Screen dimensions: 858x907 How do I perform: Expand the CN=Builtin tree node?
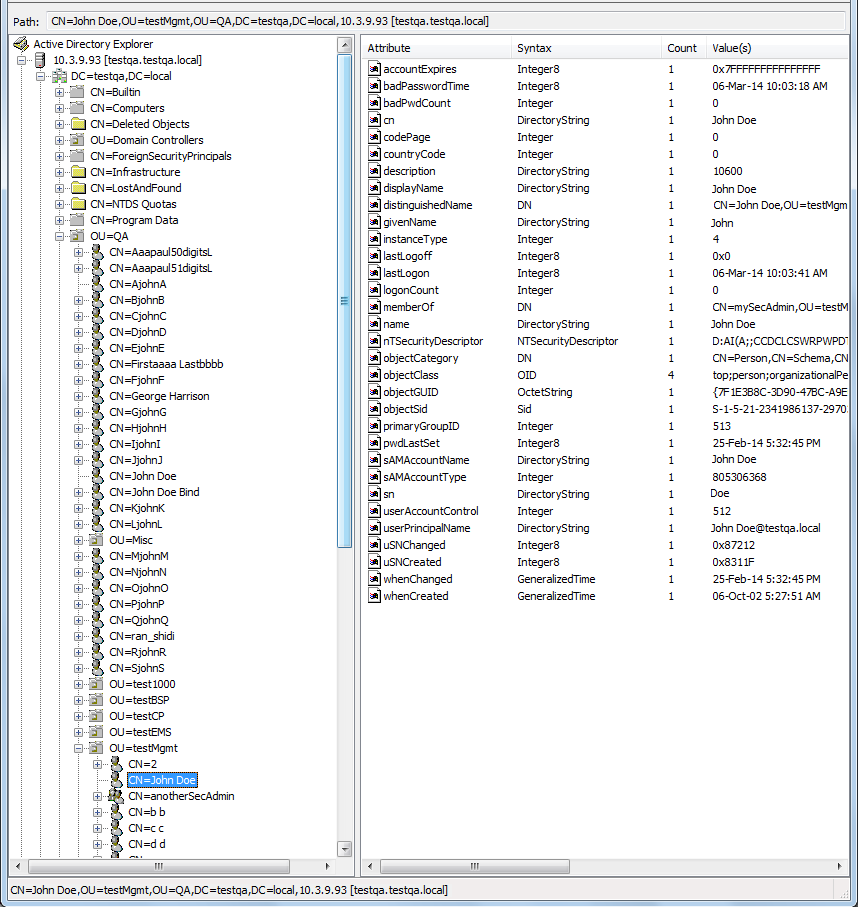(x=57, y=92)
